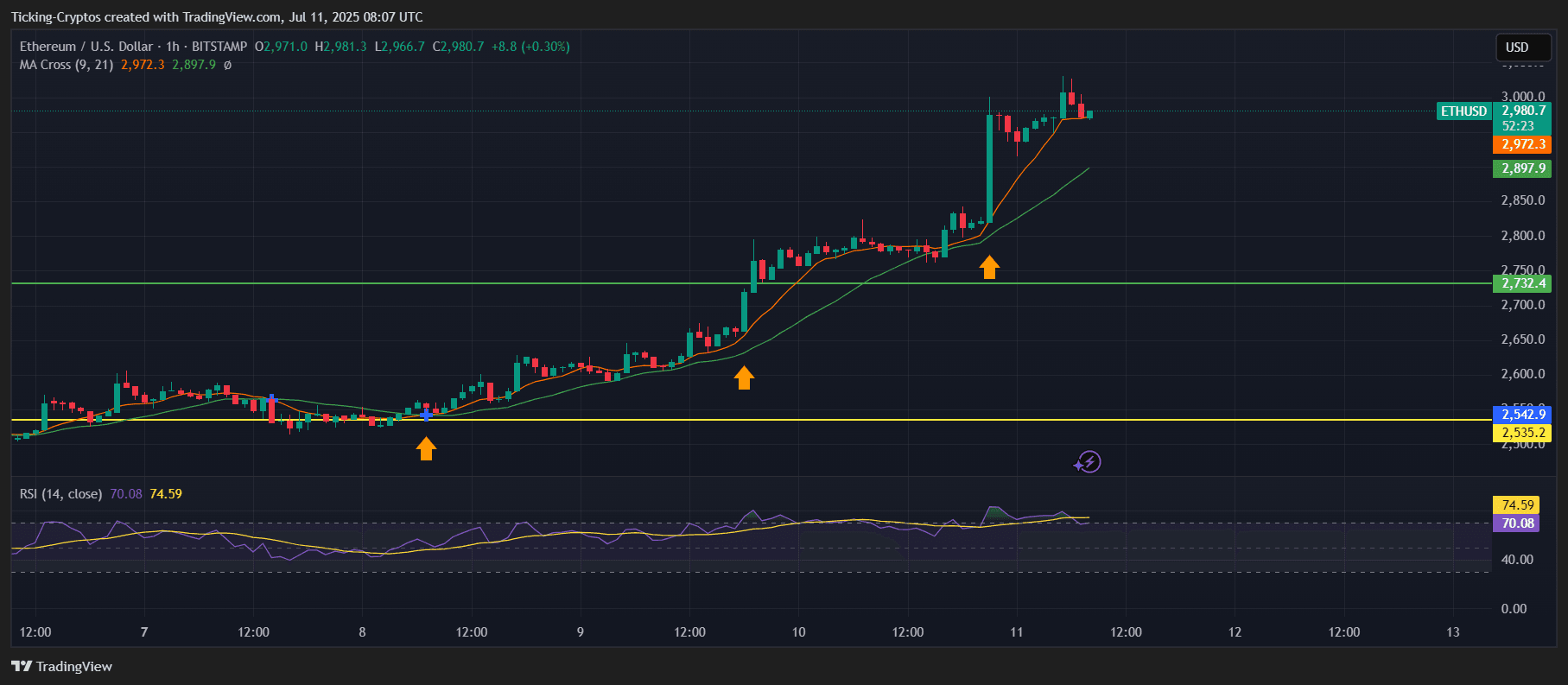Image resolution: width=1568 pixels, height=685 pixels.
Task: Click the Ticking-Cryptos TradingView.com caption text
Action: coord(217,17)
